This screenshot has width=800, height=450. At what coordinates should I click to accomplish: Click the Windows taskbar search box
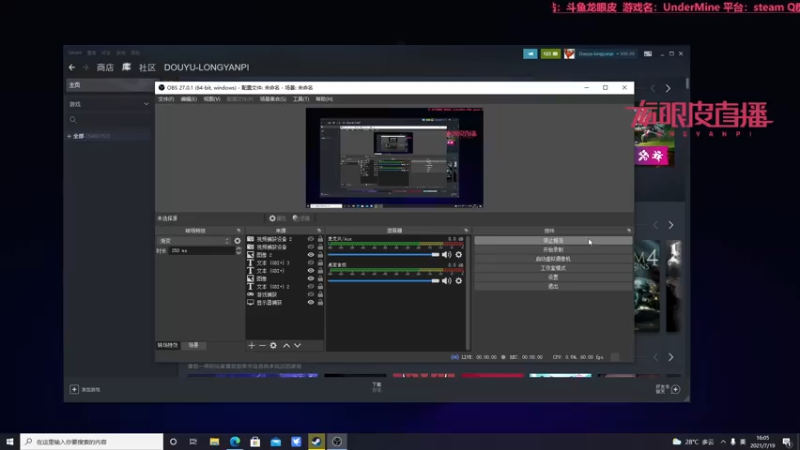point(92,441)
